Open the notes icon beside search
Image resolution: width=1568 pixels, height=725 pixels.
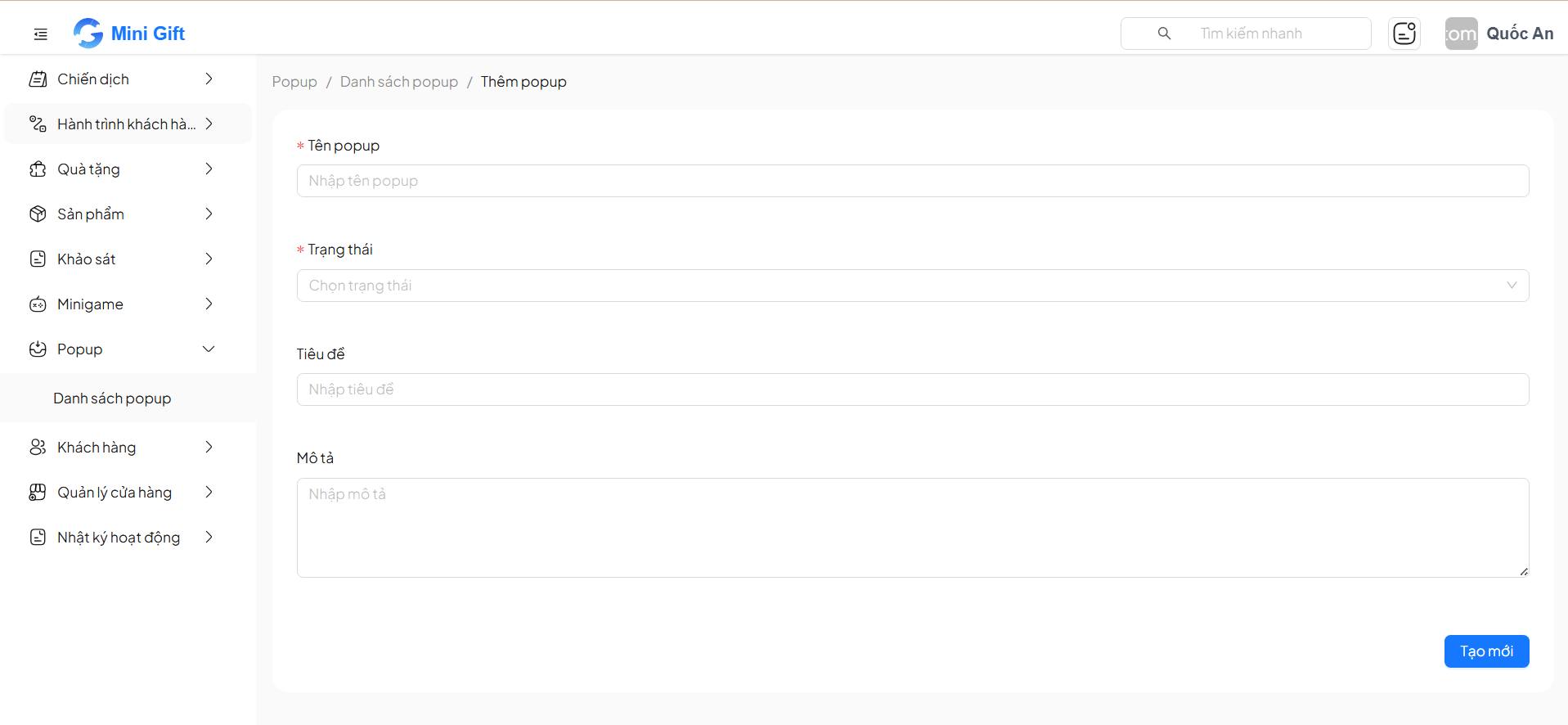(1404, 34)
